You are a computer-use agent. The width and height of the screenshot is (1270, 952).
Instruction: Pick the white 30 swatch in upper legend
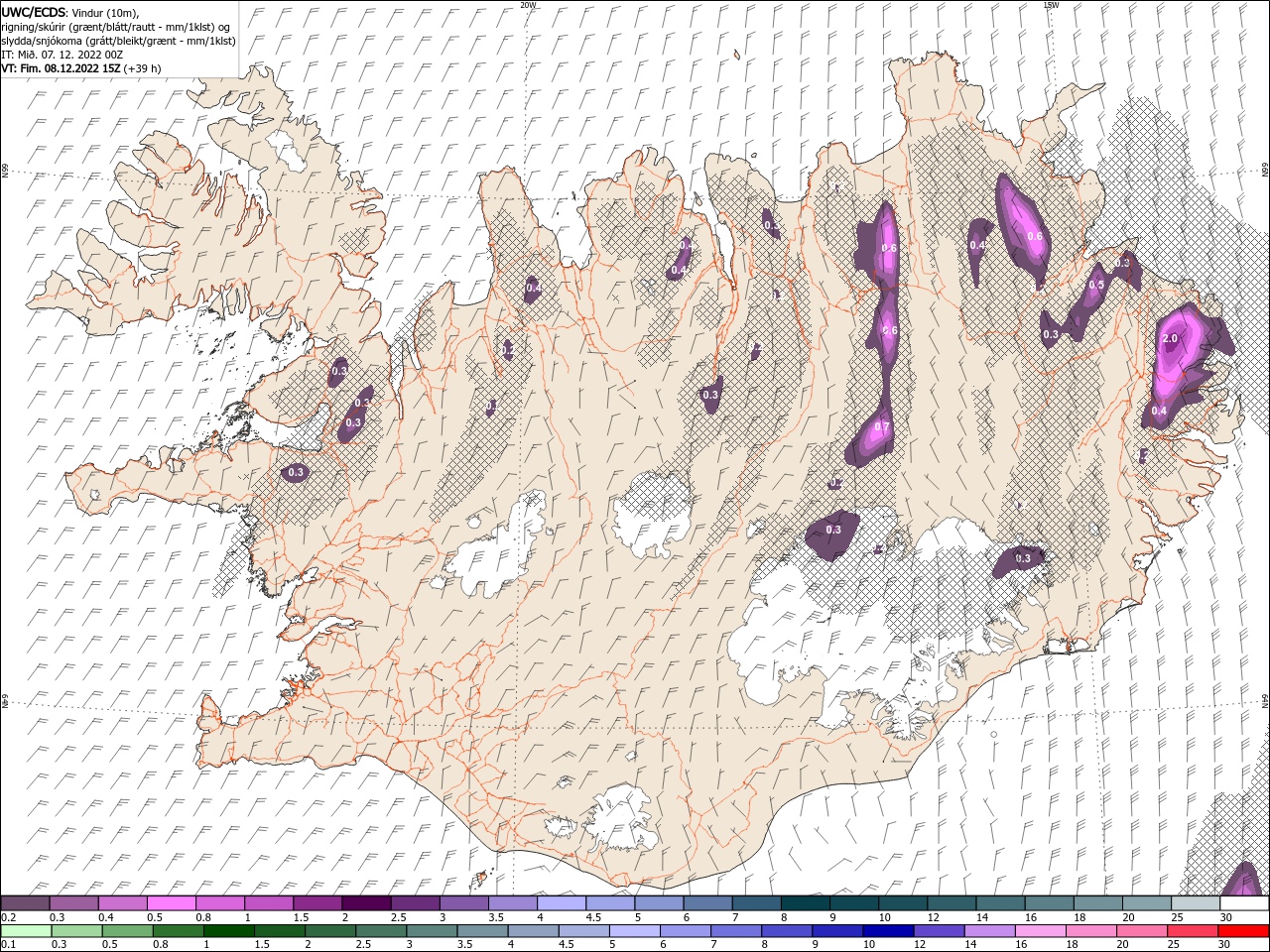(x=1244, y=903)
